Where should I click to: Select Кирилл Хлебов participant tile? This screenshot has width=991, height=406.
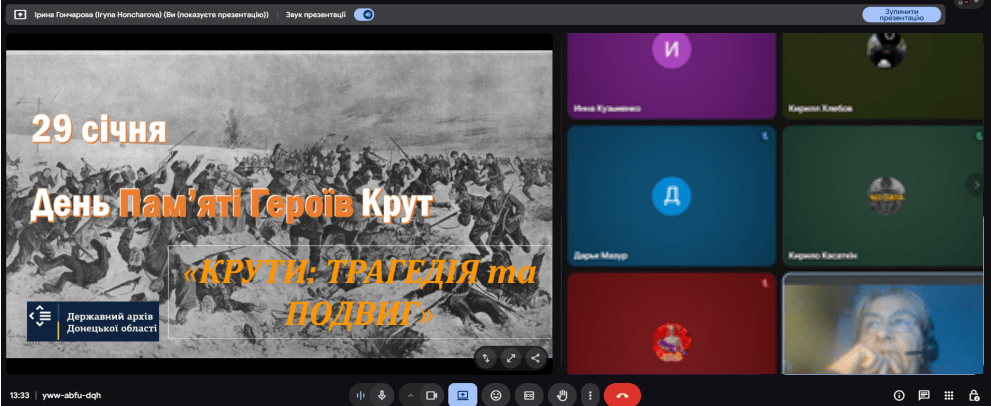(883, 76)
